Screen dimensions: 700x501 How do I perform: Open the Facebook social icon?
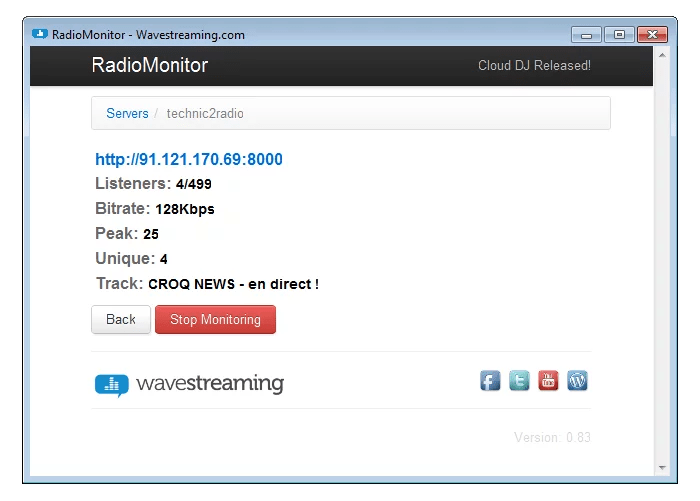490,380
